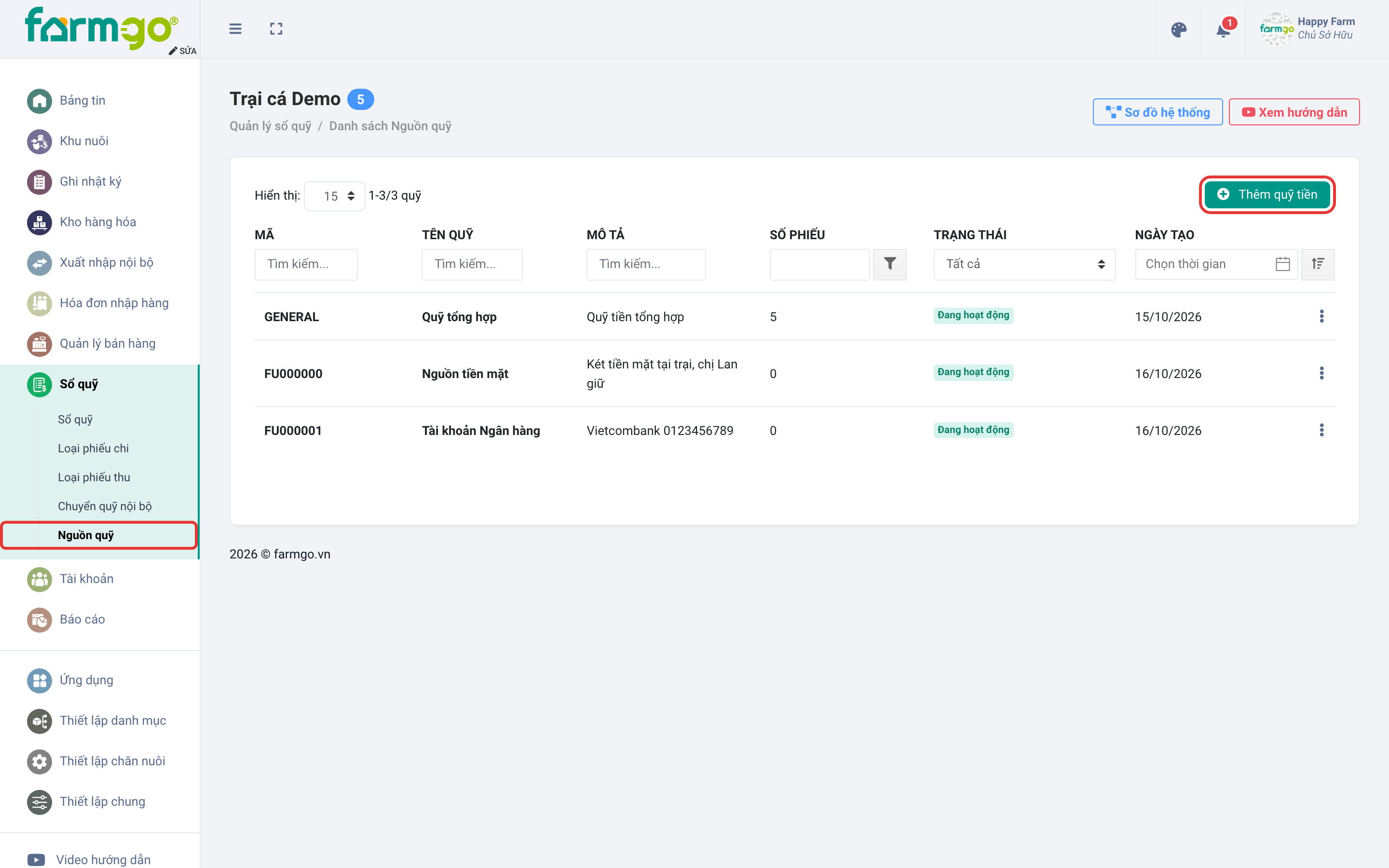Viewport: 1389px width, 868px height.
Task: Click the Thiết lập chung sliders icon
Action: (x=40, y=802)
